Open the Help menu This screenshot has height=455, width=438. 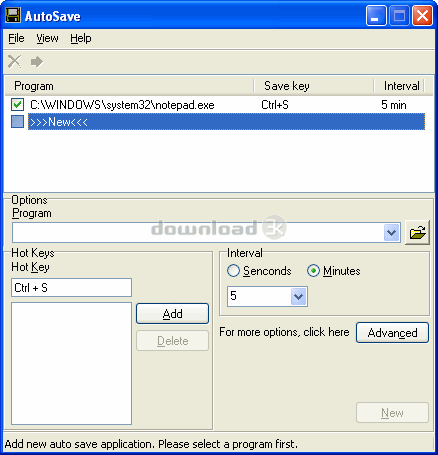(81, 38)
